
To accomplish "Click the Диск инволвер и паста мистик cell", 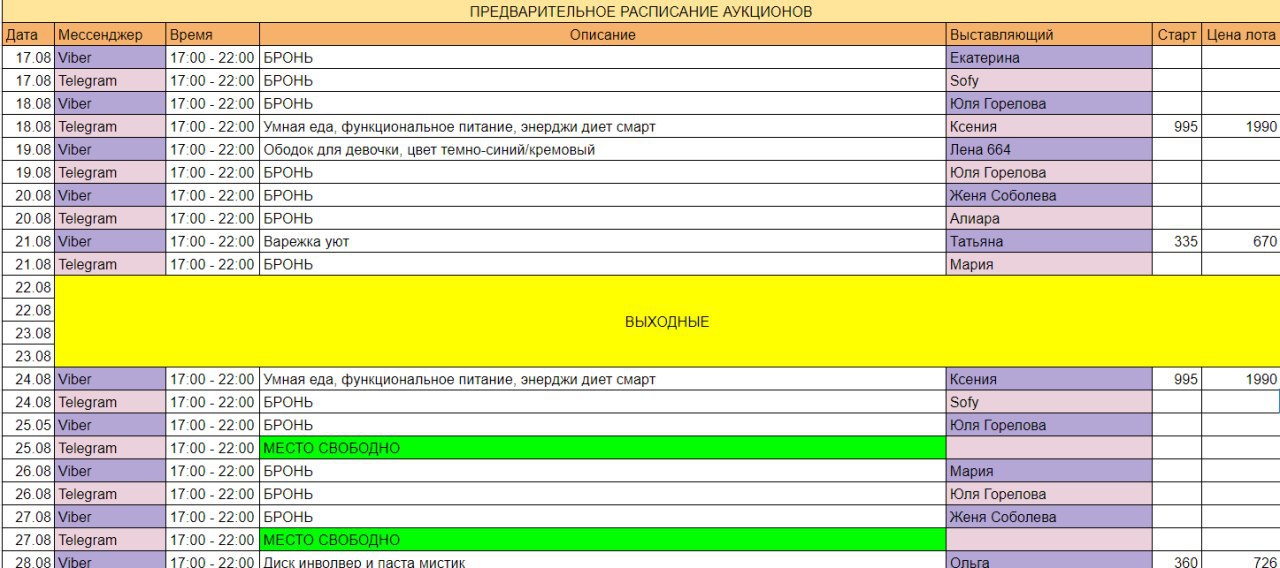I will point(603,561).
